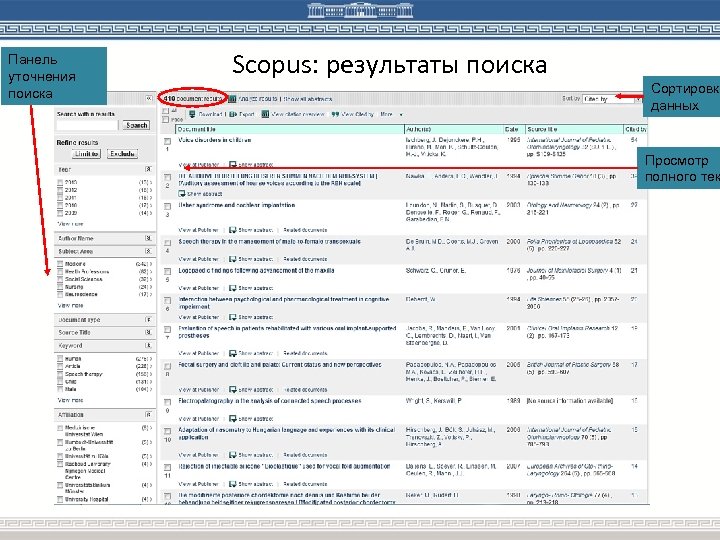
Task: Open Related documents for Speech therapy transsexuals result
Action: point(305,259)
